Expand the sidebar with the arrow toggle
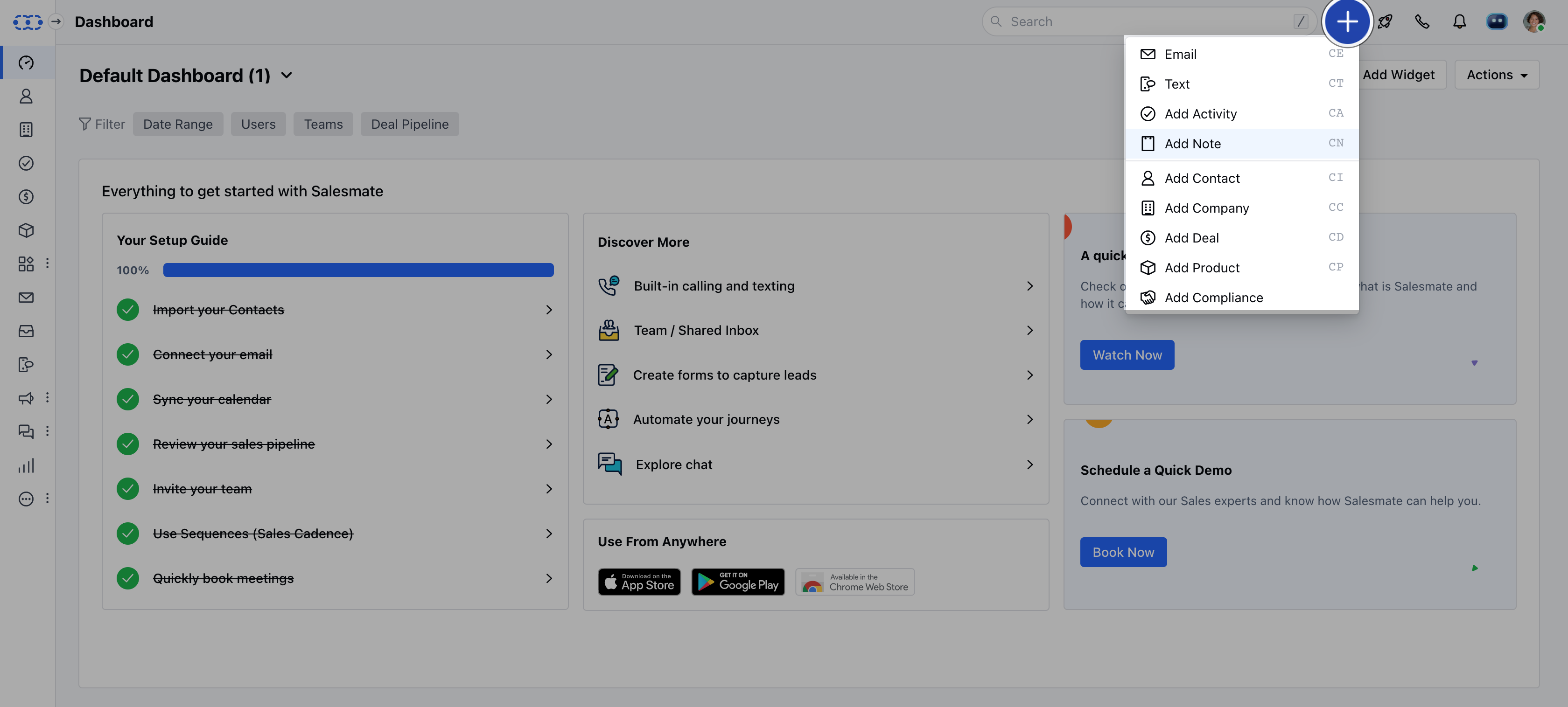The width and height of the screenshot is (1568, 707). click(x=56, y=22)
